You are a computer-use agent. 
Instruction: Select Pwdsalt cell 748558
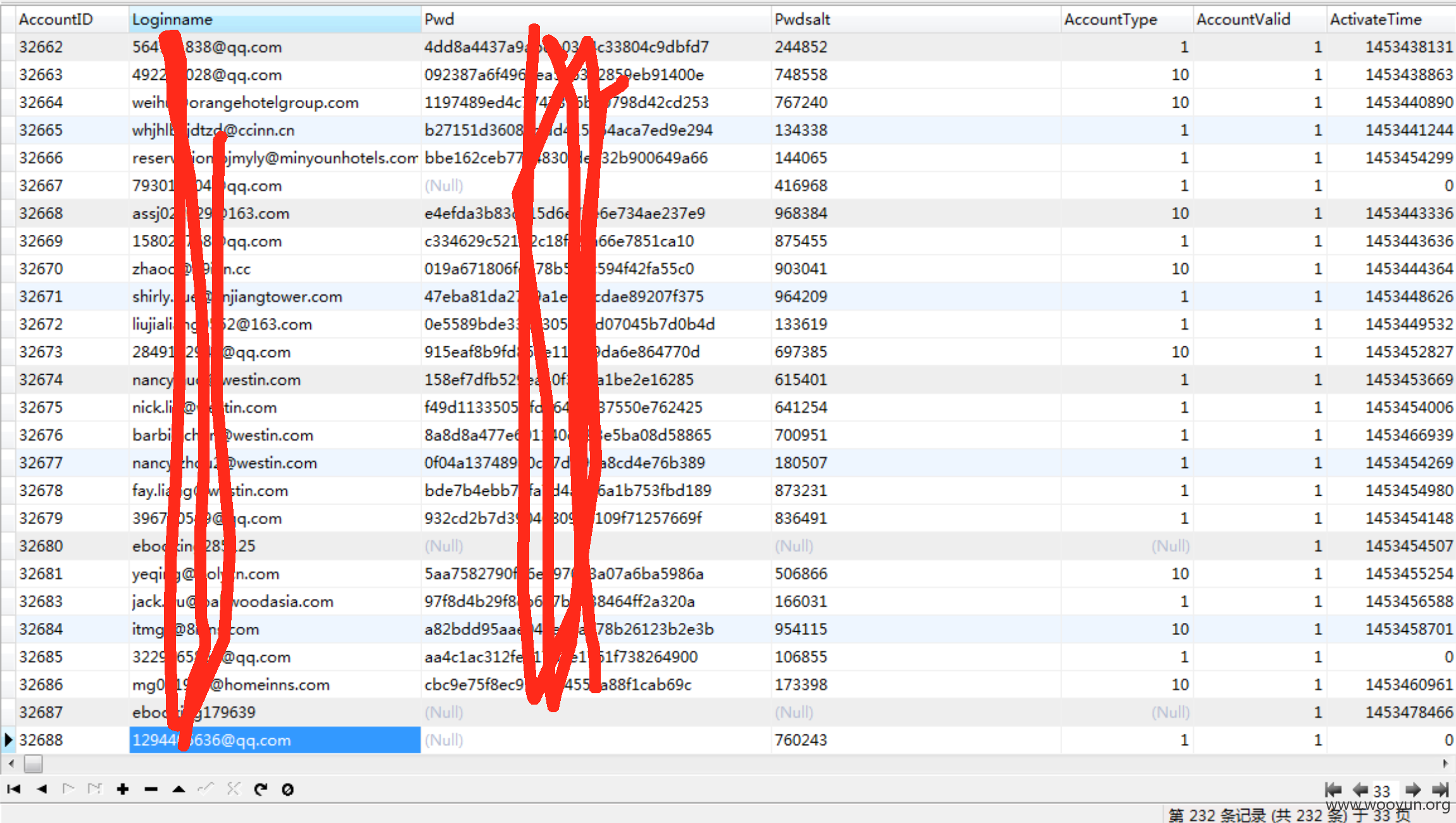pyautogui.click(x=915, y=75)
